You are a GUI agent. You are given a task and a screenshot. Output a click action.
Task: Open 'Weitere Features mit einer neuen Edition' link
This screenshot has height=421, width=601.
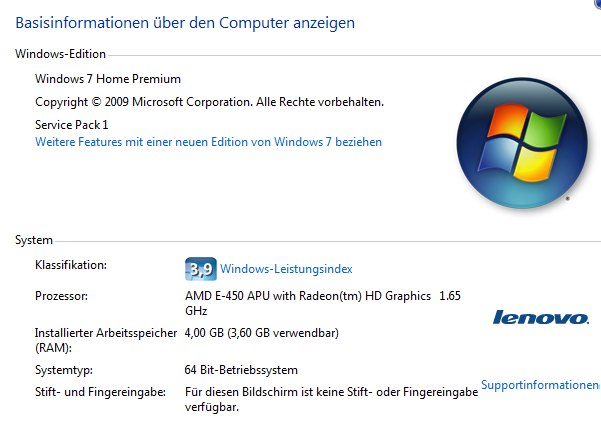tap(208, 142)
